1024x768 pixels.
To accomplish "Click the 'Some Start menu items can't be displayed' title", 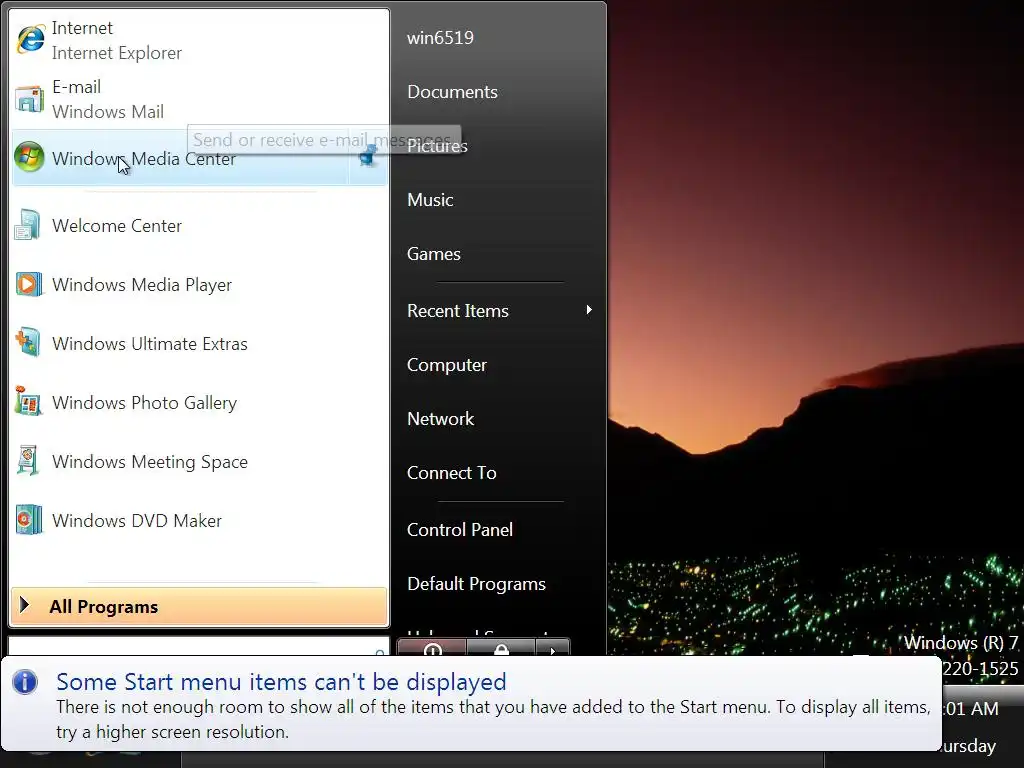I will click(x=281, y=682).
